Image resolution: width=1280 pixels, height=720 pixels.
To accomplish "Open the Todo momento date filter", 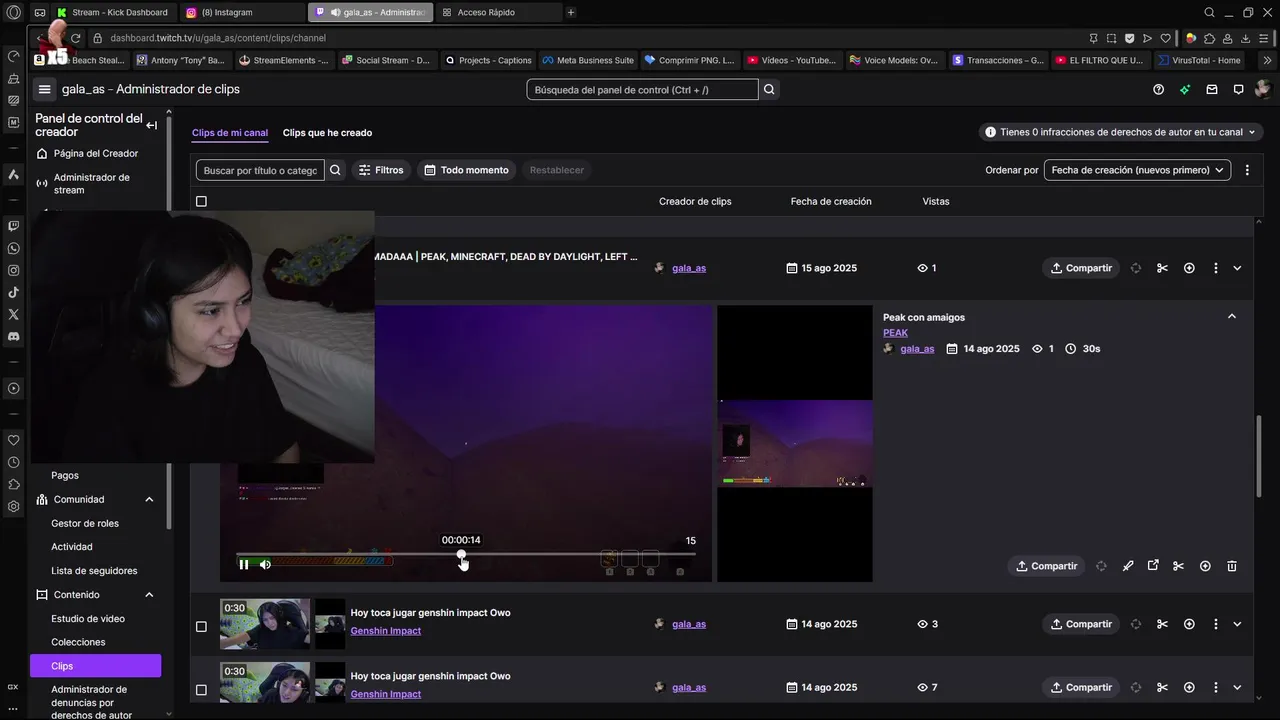I will [466, 170].
